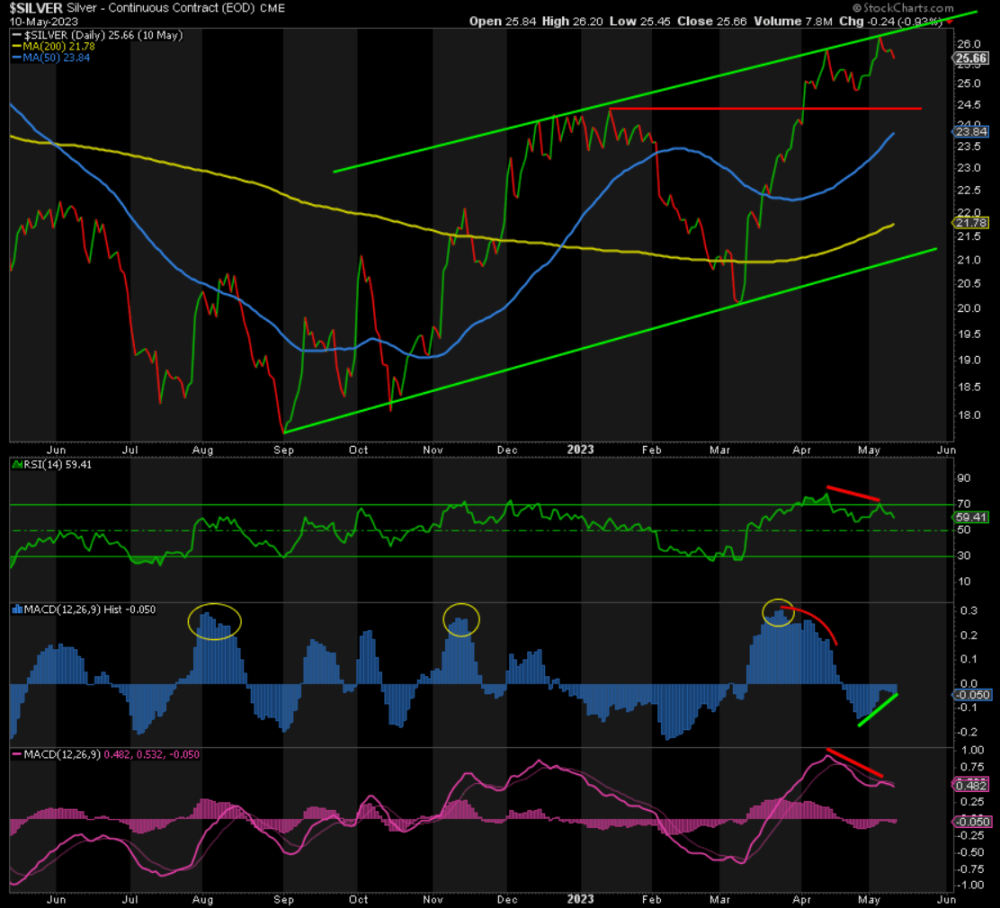Click the 59.41 RSI value tag on right axis
The height and width of the screenshot is (908, 1000).
[x=973, y=518]
